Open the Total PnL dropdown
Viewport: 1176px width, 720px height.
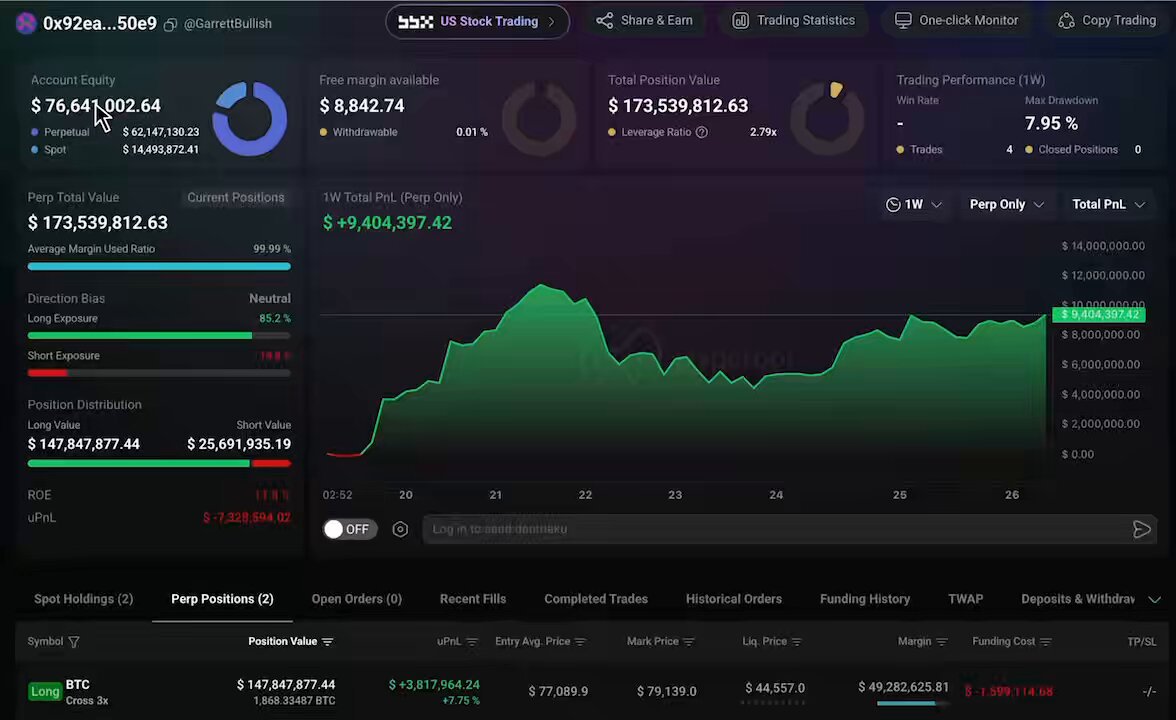[1108, 205]
